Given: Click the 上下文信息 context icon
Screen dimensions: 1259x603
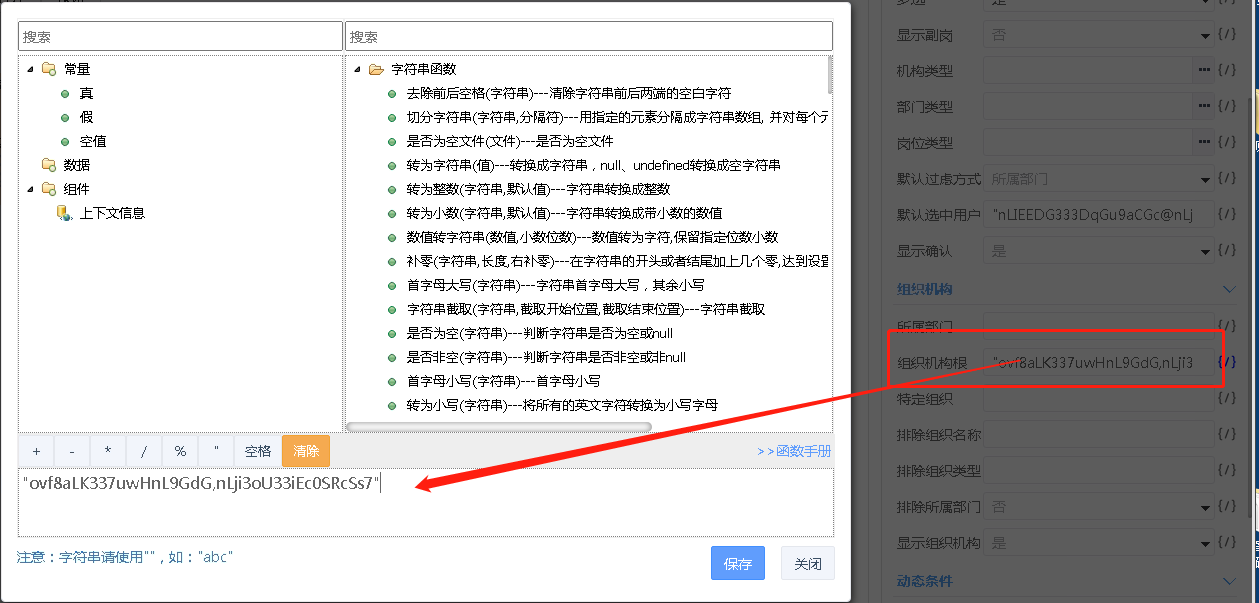Looking at the screenshot, I should 64,213.
